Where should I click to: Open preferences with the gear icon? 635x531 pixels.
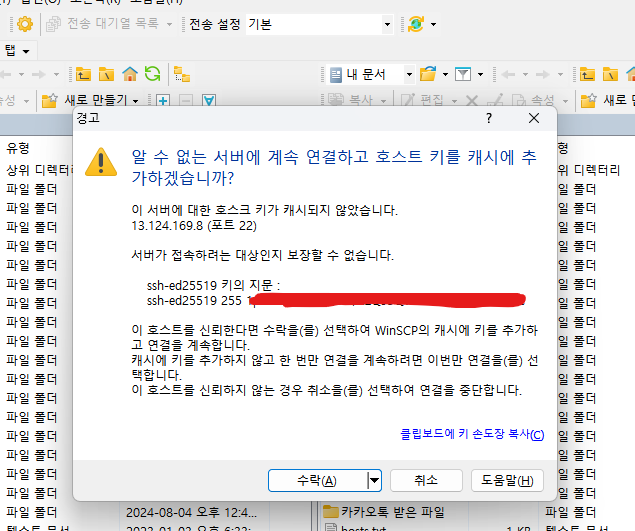(x=25, y=24)
